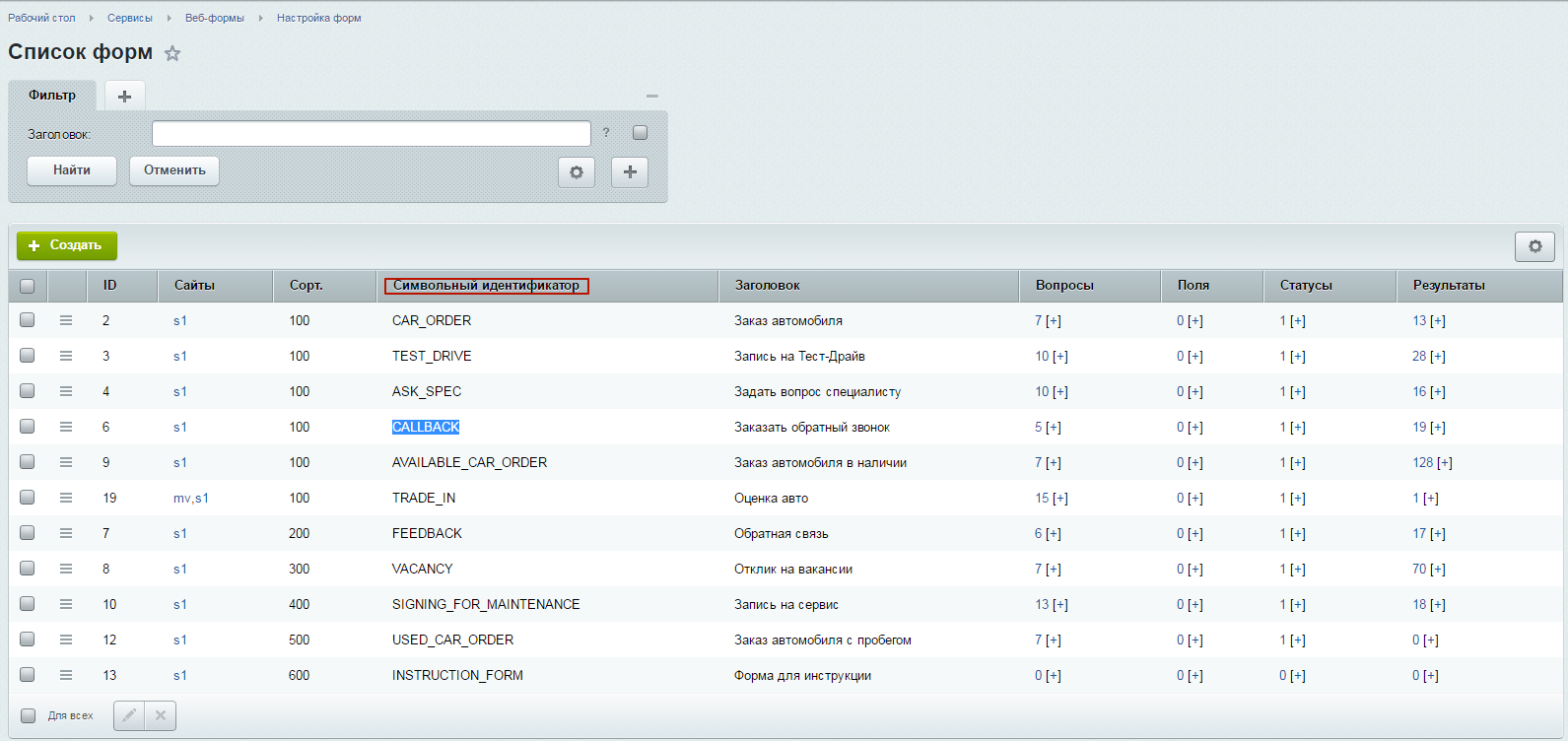The height and width of the screenshot is (741, 1568).
Task: Open results count 128 for AVAILABLE_CAR_ORDER
Action: 1423,462
